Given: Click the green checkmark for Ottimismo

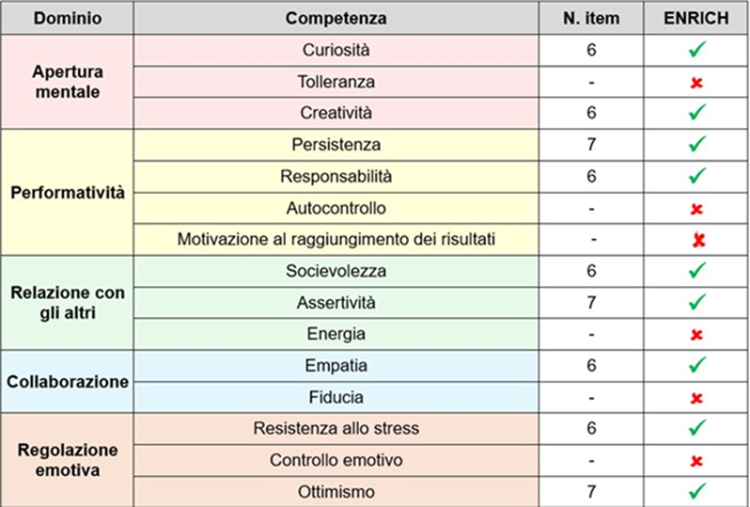Looking at the screenshot, I should [x=697, y=491].
